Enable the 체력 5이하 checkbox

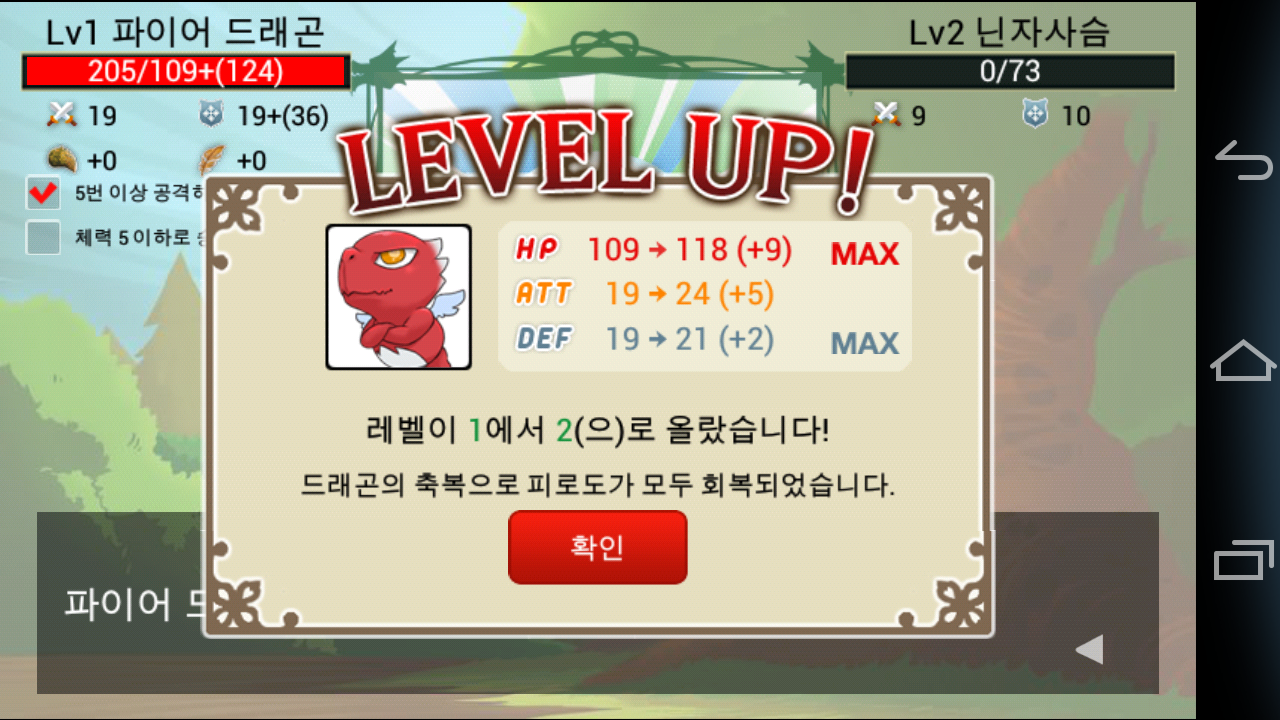pyautogui.click(x=43, y=237)
